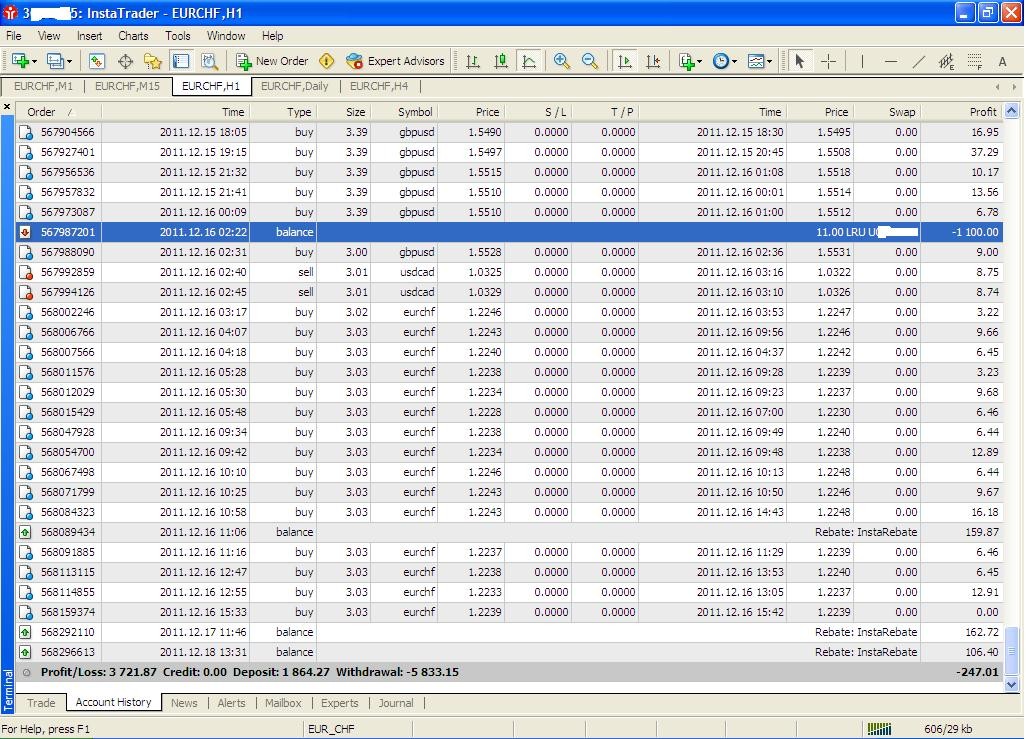Select the Cursor arrow tool
The width and height of the screenshot is (1026, 739).
point(799,61)
